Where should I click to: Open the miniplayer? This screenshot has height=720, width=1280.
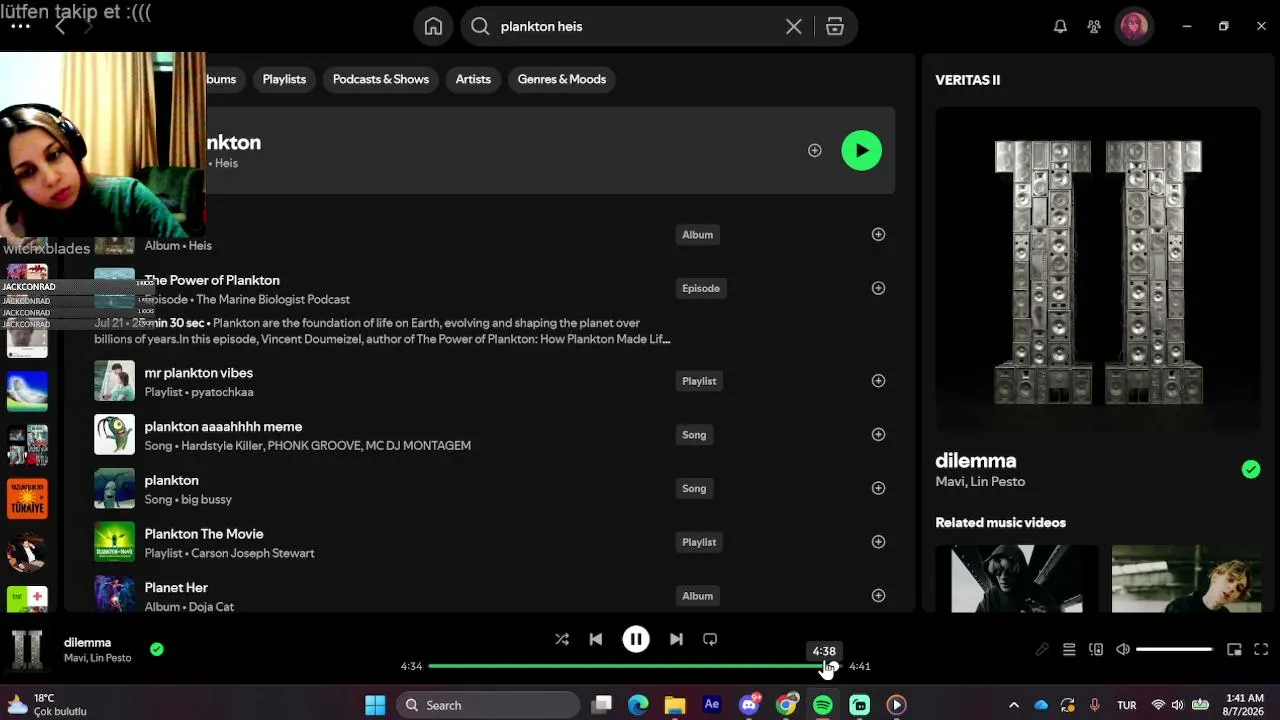pyautogui.click(x=1234, y=650)
